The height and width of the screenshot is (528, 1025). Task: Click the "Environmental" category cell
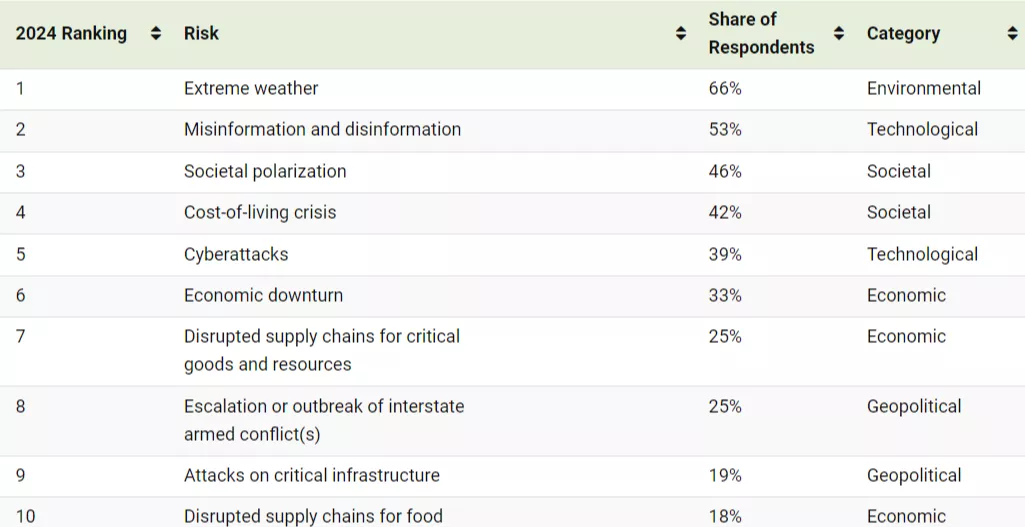[923, 89]
